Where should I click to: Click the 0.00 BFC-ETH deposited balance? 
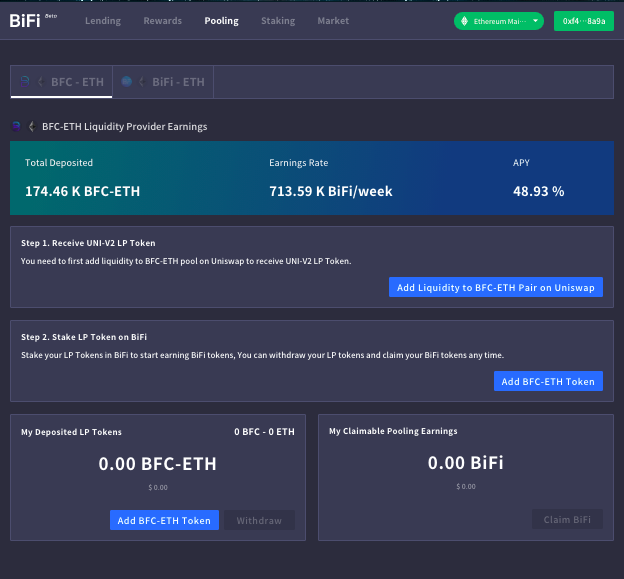(x=158, y=464)
